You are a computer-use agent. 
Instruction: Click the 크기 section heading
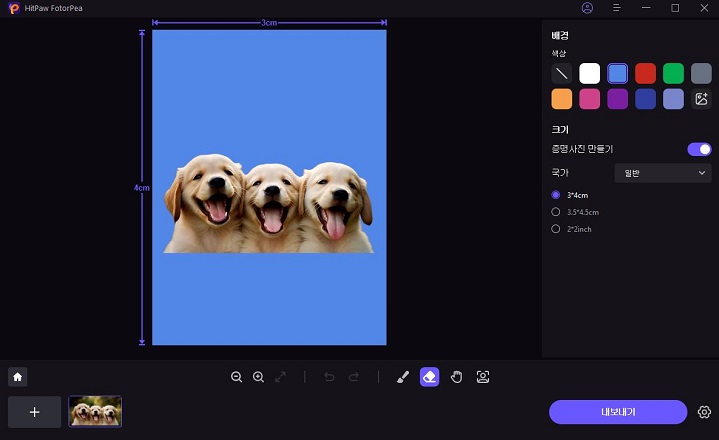click(560, 130)
